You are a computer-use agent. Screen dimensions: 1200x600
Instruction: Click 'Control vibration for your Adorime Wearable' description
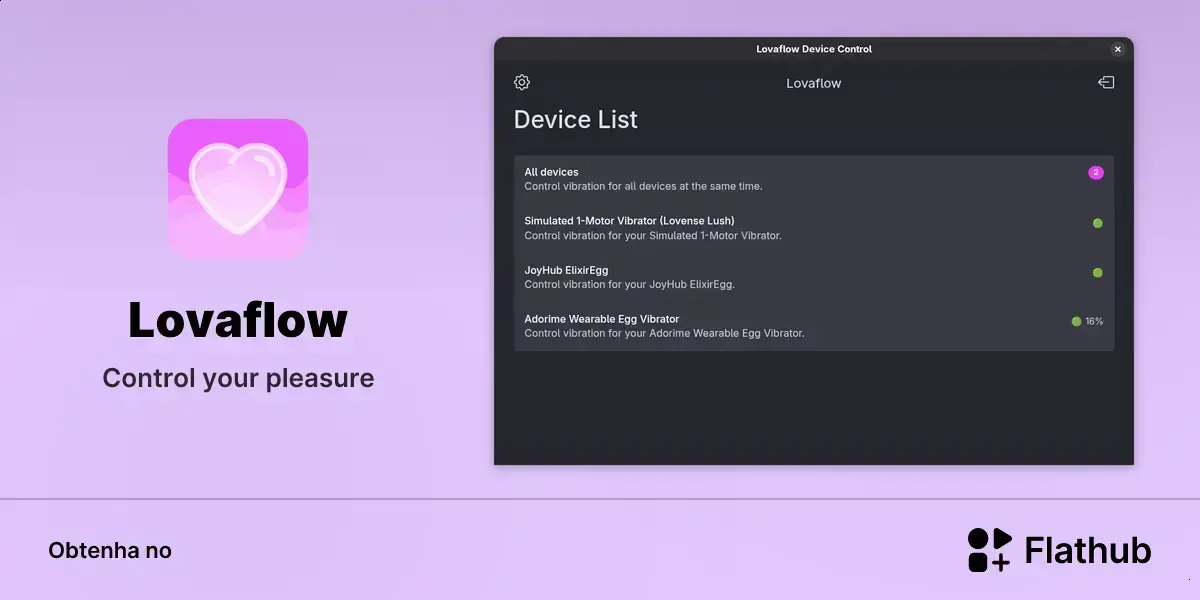(664, 333)
